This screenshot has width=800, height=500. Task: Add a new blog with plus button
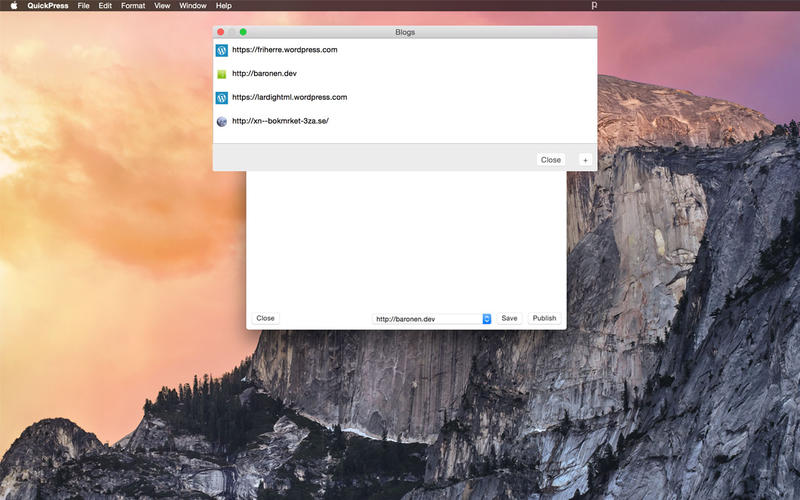585,160
